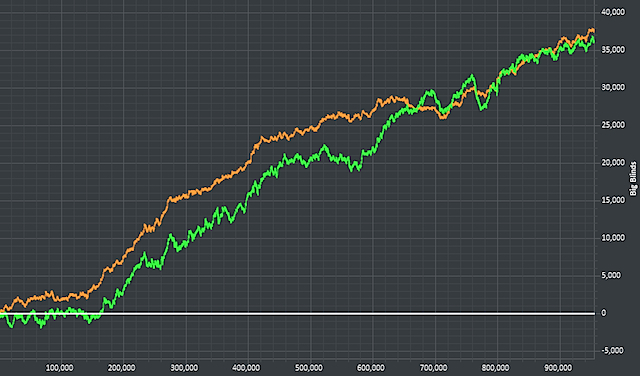Click the 25,000 y-axis label

coord(613,125)
